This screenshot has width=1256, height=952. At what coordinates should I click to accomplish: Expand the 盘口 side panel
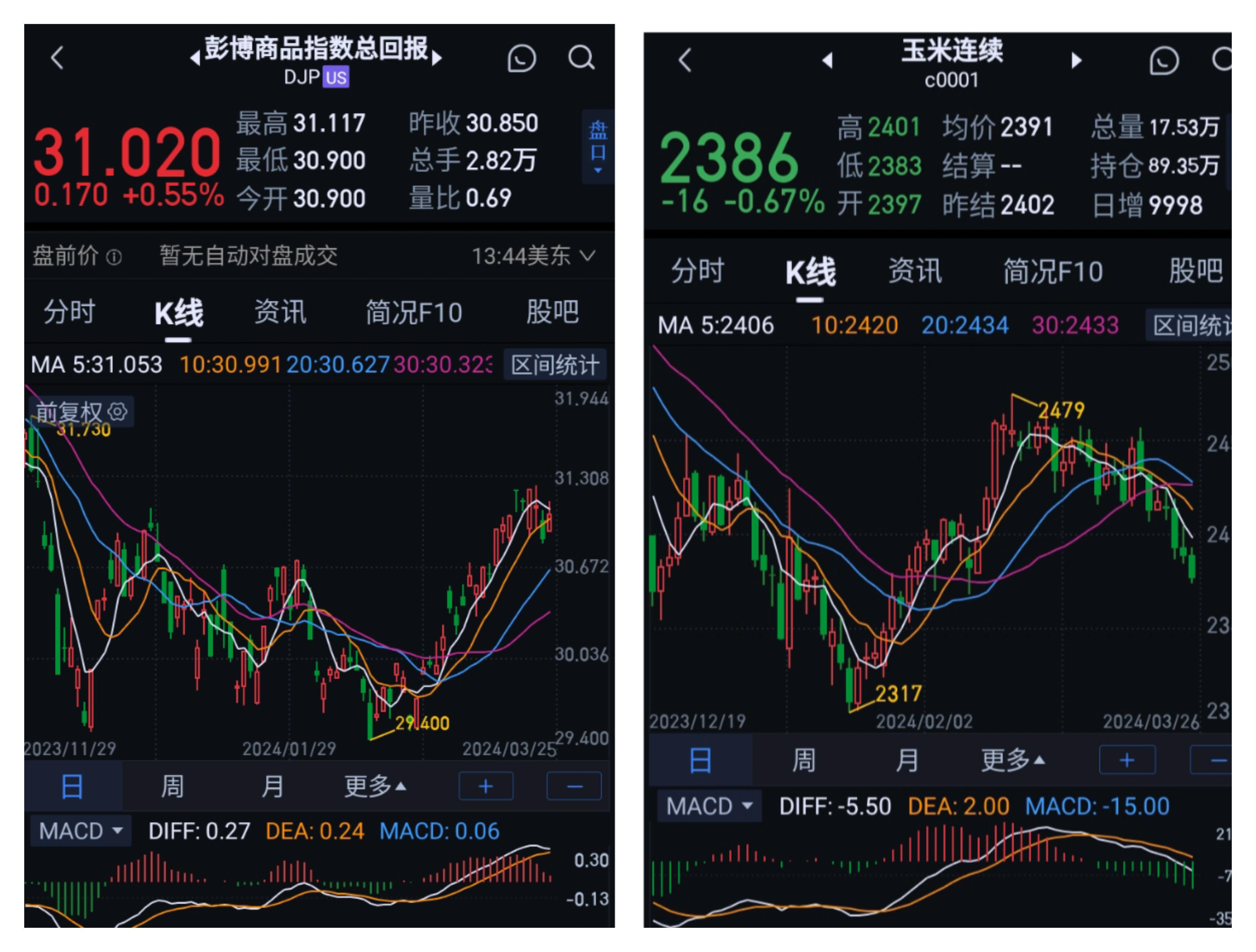(x=598, y=147)
